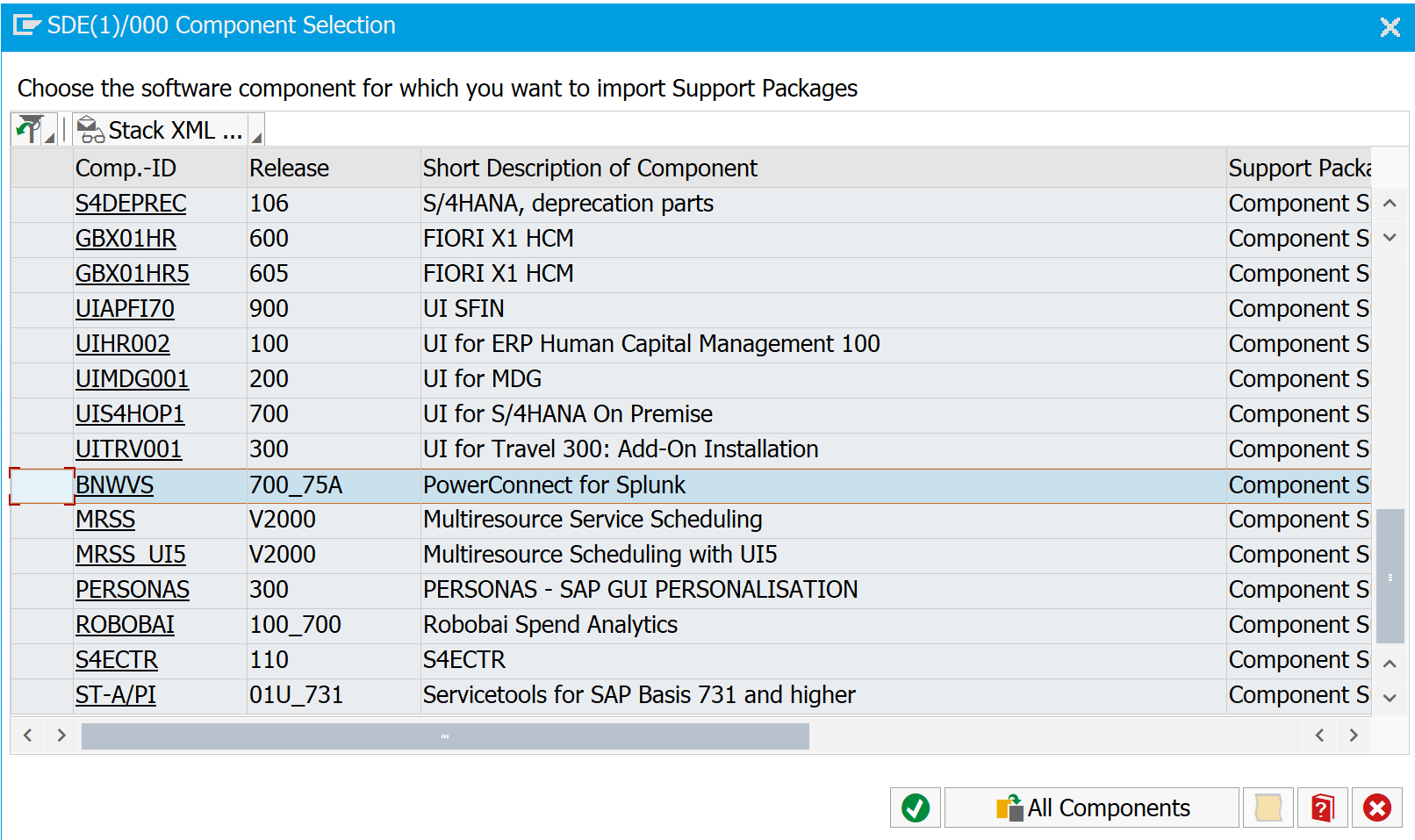
Task: Expand the Stack XML dropdown arrow
Action: point(256,137)
